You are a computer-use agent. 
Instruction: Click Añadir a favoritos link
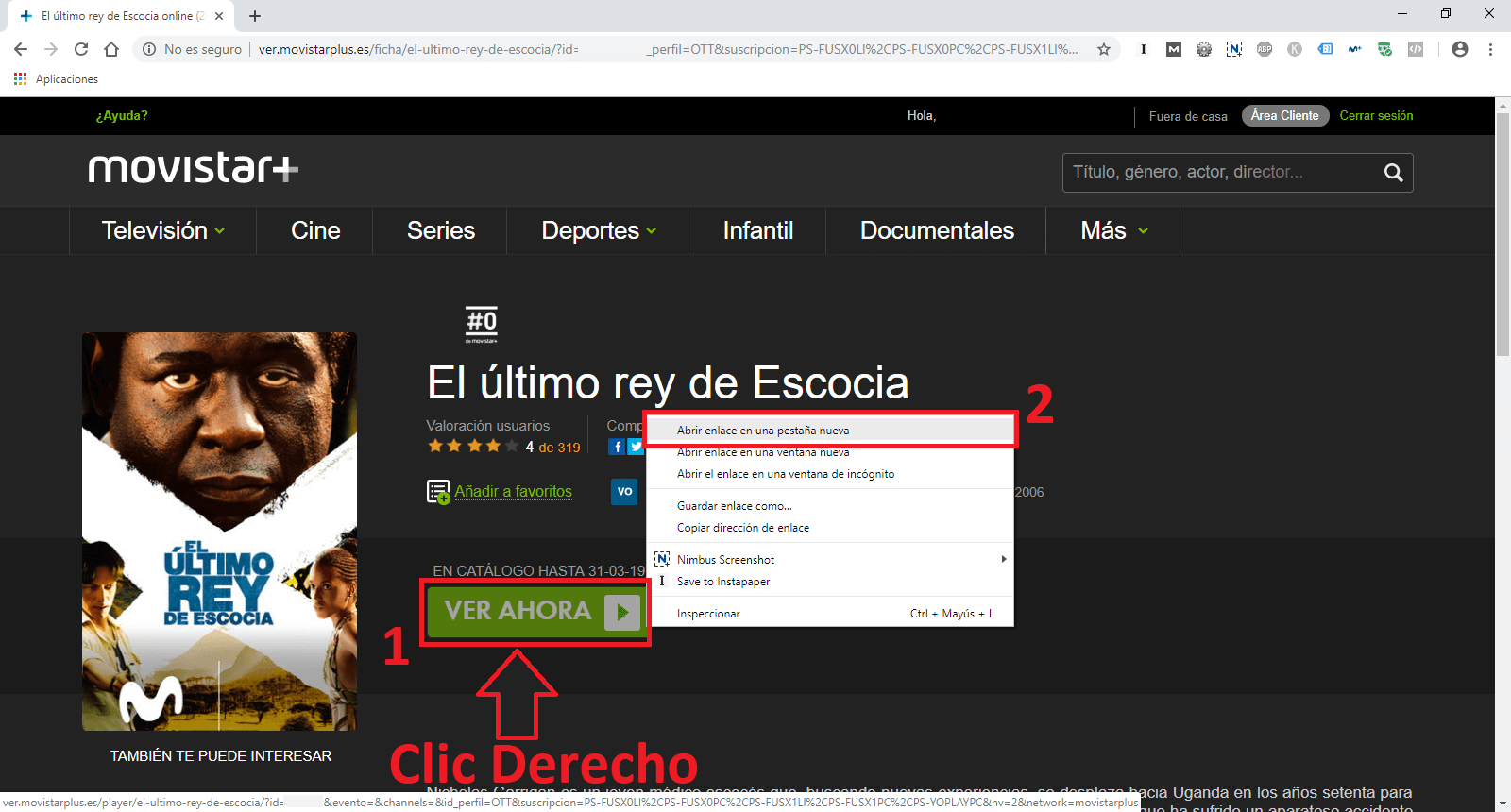click(513, 492)
